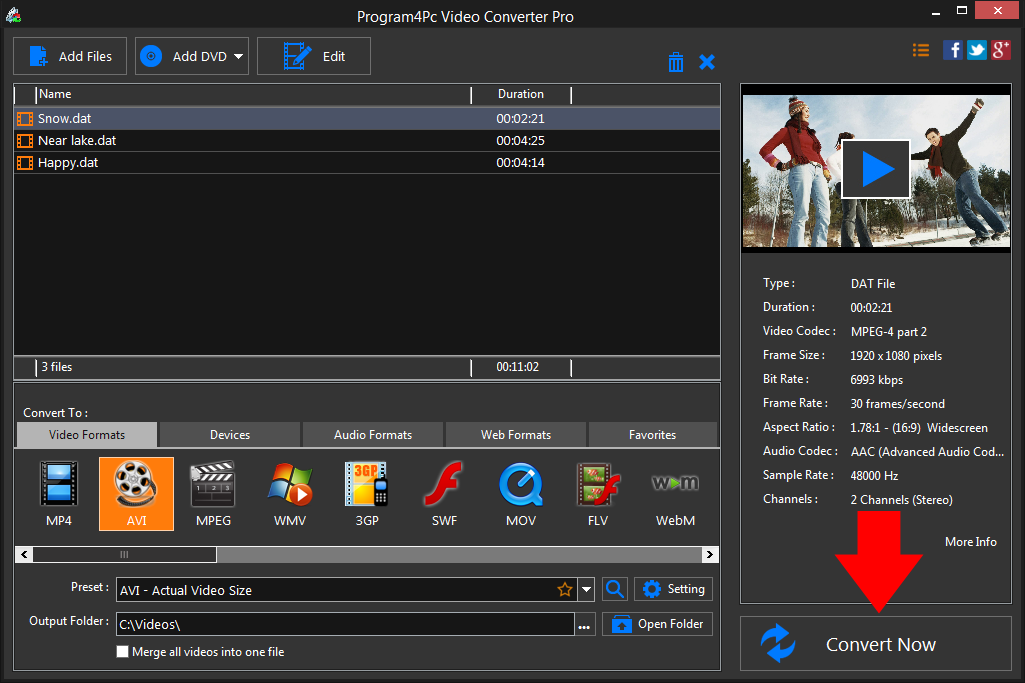The image size is (1025, 683).
Task: Select the AVI format icon
Action: pos(136,493)
